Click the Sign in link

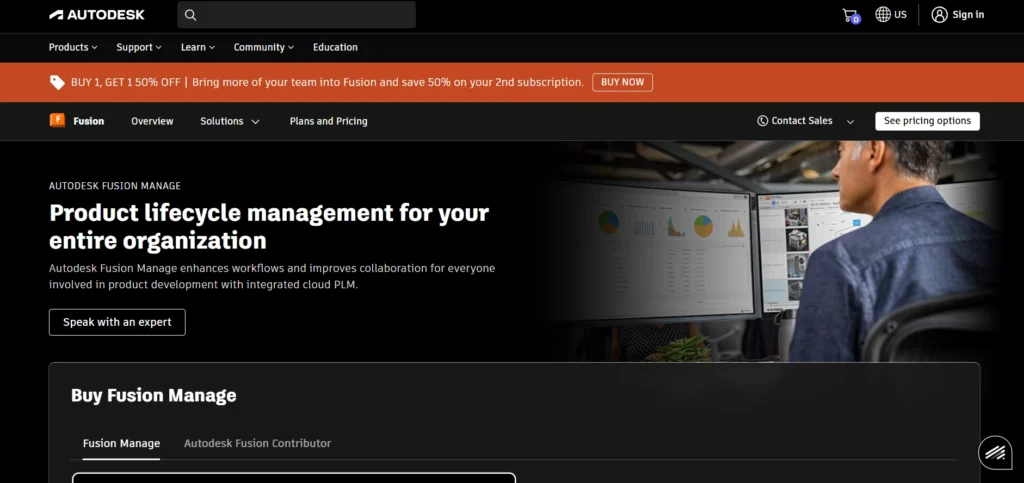[x=968, y=14]
